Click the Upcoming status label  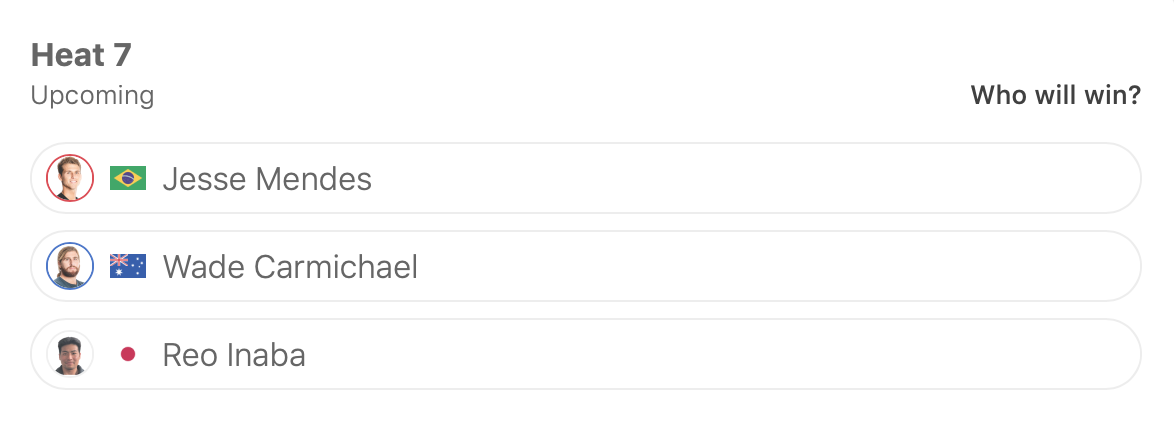92,96
